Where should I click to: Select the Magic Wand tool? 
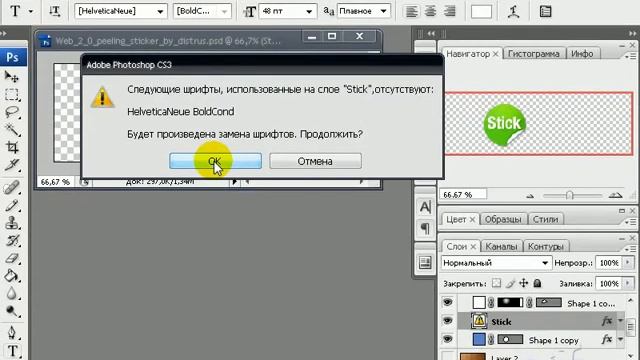12,130
